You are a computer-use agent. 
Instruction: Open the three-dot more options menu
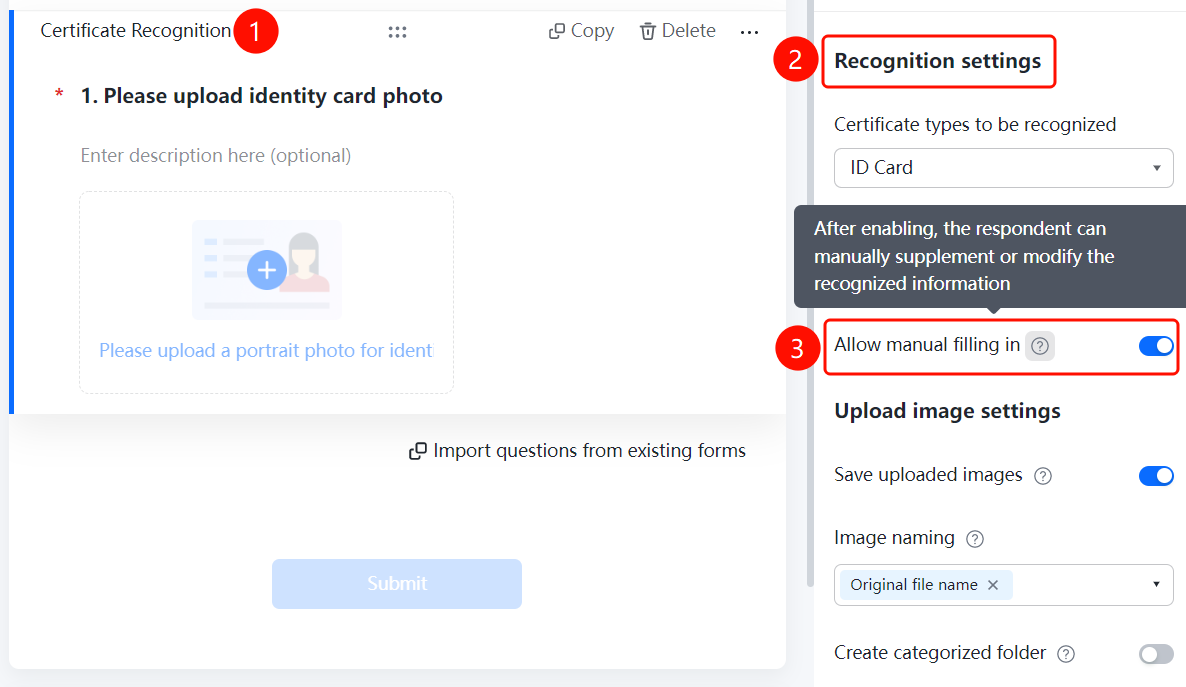[x=749, y=32]
